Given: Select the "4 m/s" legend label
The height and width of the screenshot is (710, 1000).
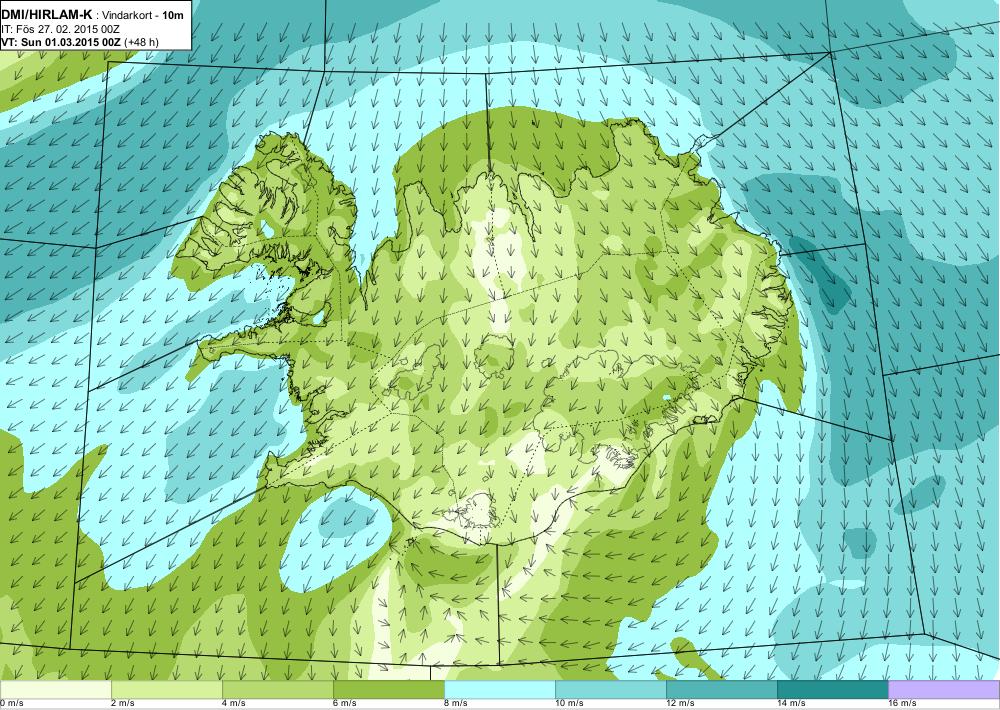Looking at the screenshot, I should click(x=233, y=704).
